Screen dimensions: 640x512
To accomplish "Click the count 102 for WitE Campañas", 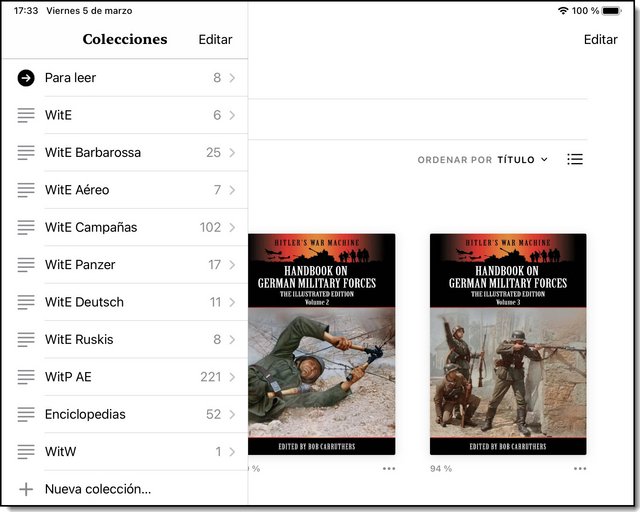I will [x=210, y=227].
